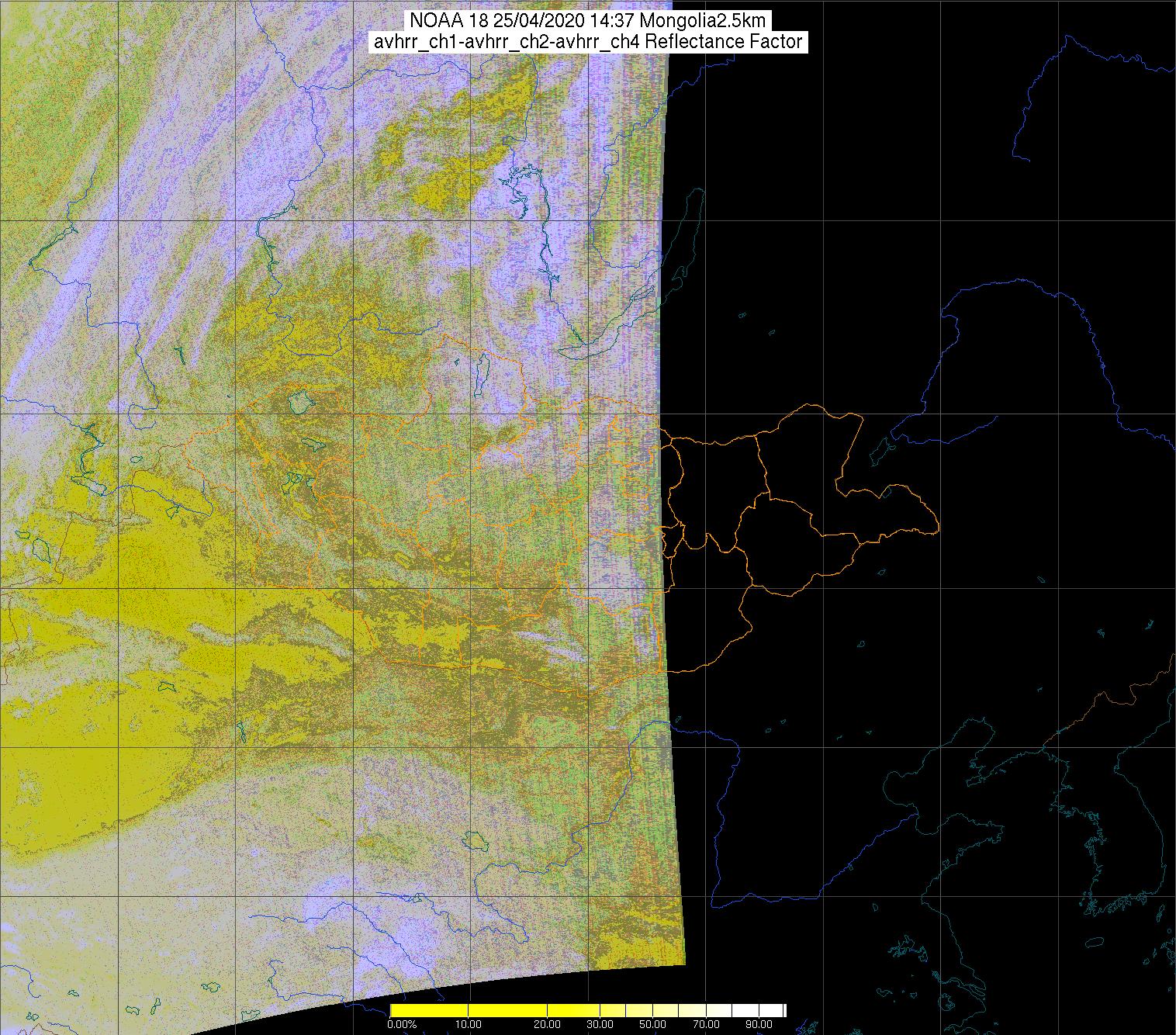The width and height of the screenshot is (1176, 1035).
Task: Click the '10.00' color scale label
Action: [468, 1024]
